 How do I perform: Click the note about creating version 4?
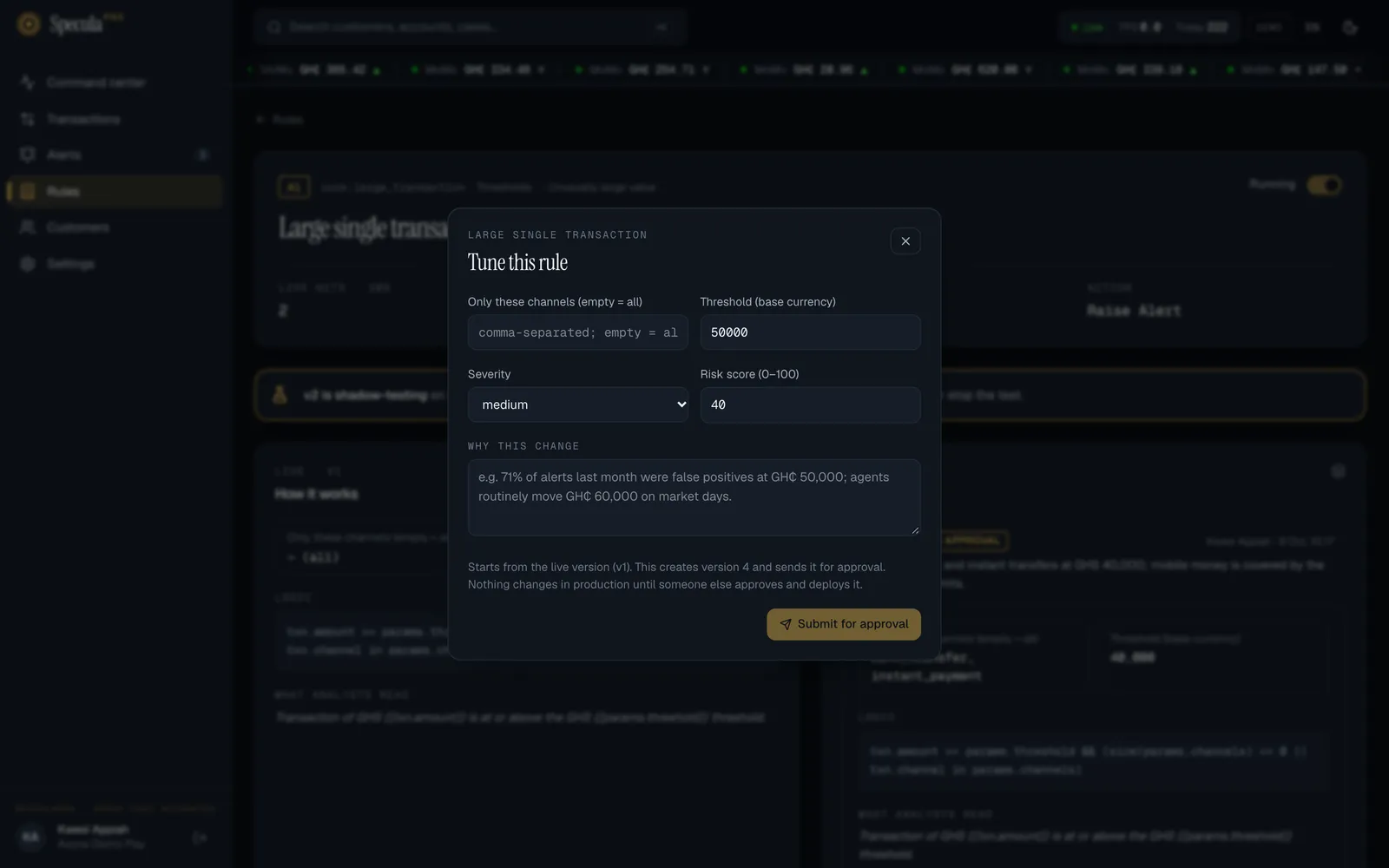pyautogui.click(x=676, y=575)
